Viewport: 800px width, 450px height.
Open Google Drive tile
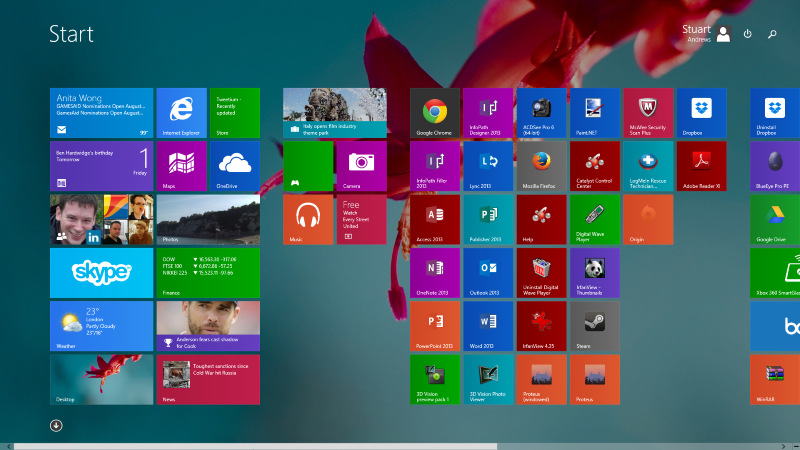click(775, 219)
